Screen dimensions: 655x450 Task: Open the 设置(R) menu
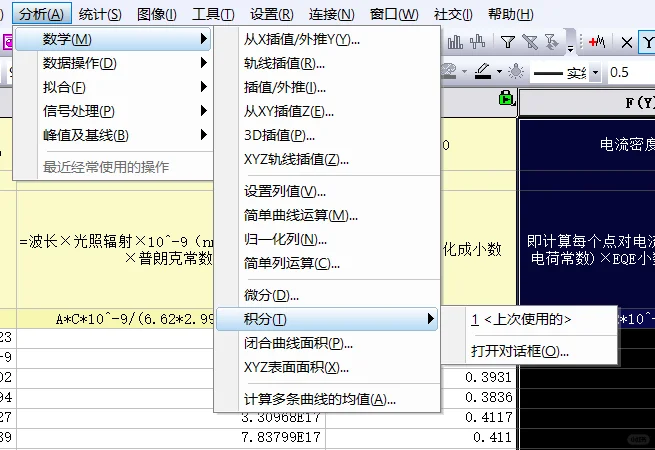click(272, 14)
